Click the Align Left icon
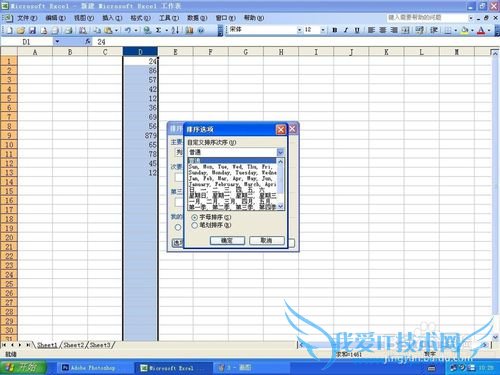This screenshot has height=375, width=500. [x=371, y=30]
